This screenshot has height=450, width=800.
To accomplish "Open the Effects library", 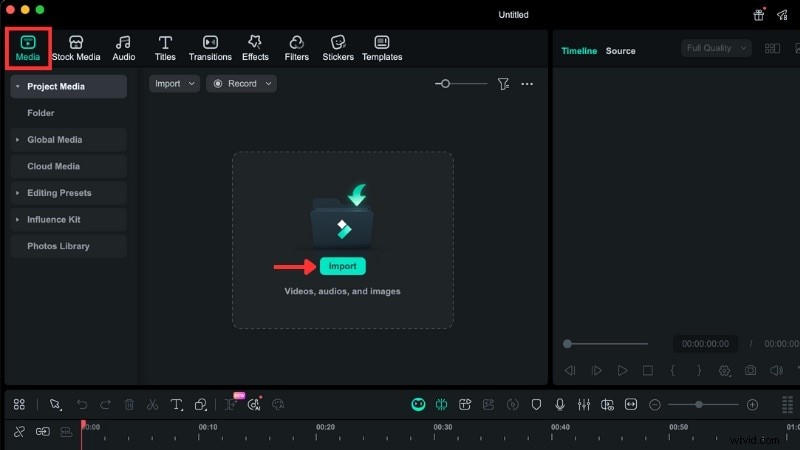I will [255, 48].
